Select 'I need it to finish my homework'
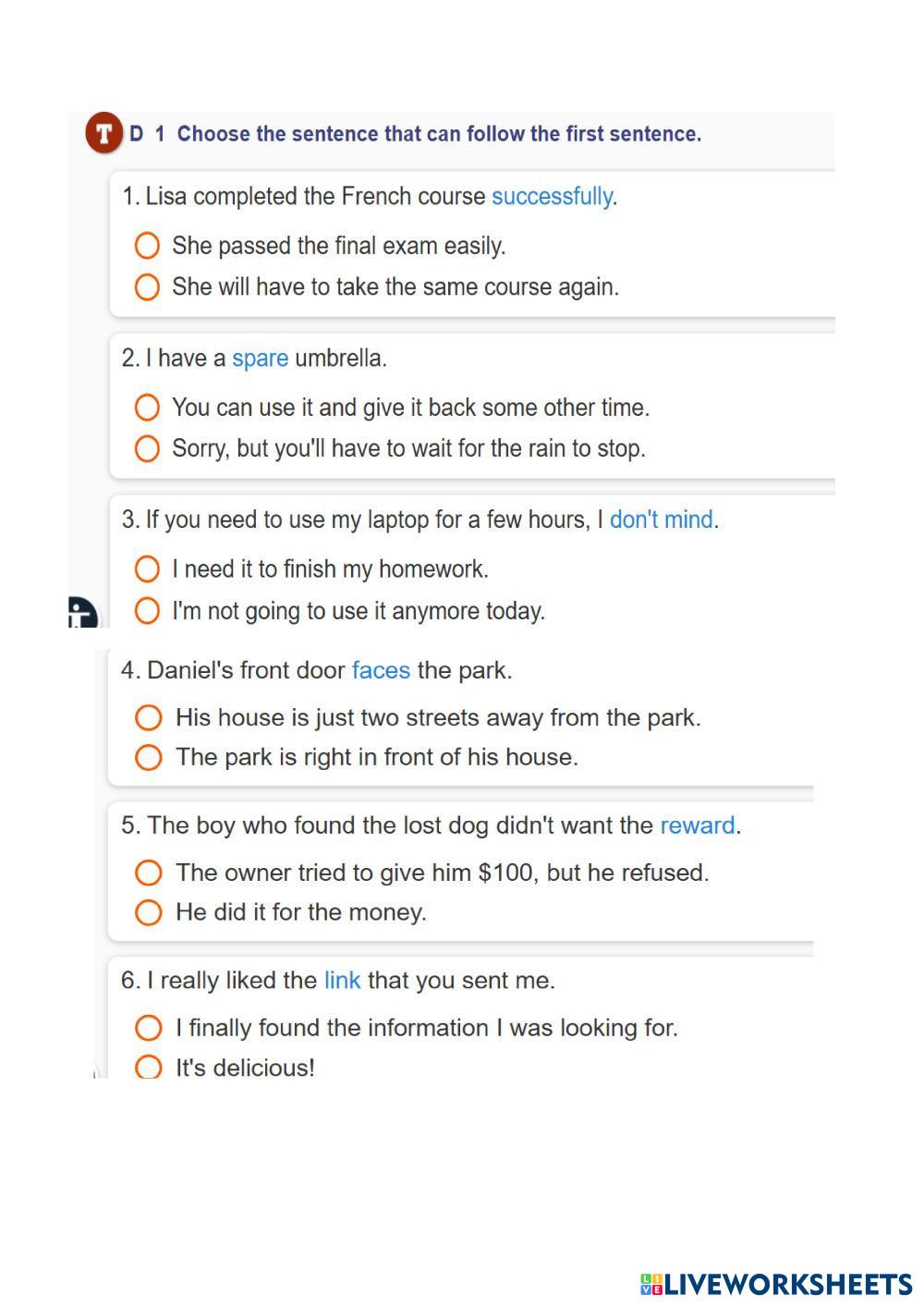The height and width of the screenshot is (1307, 924). point(147,569)
